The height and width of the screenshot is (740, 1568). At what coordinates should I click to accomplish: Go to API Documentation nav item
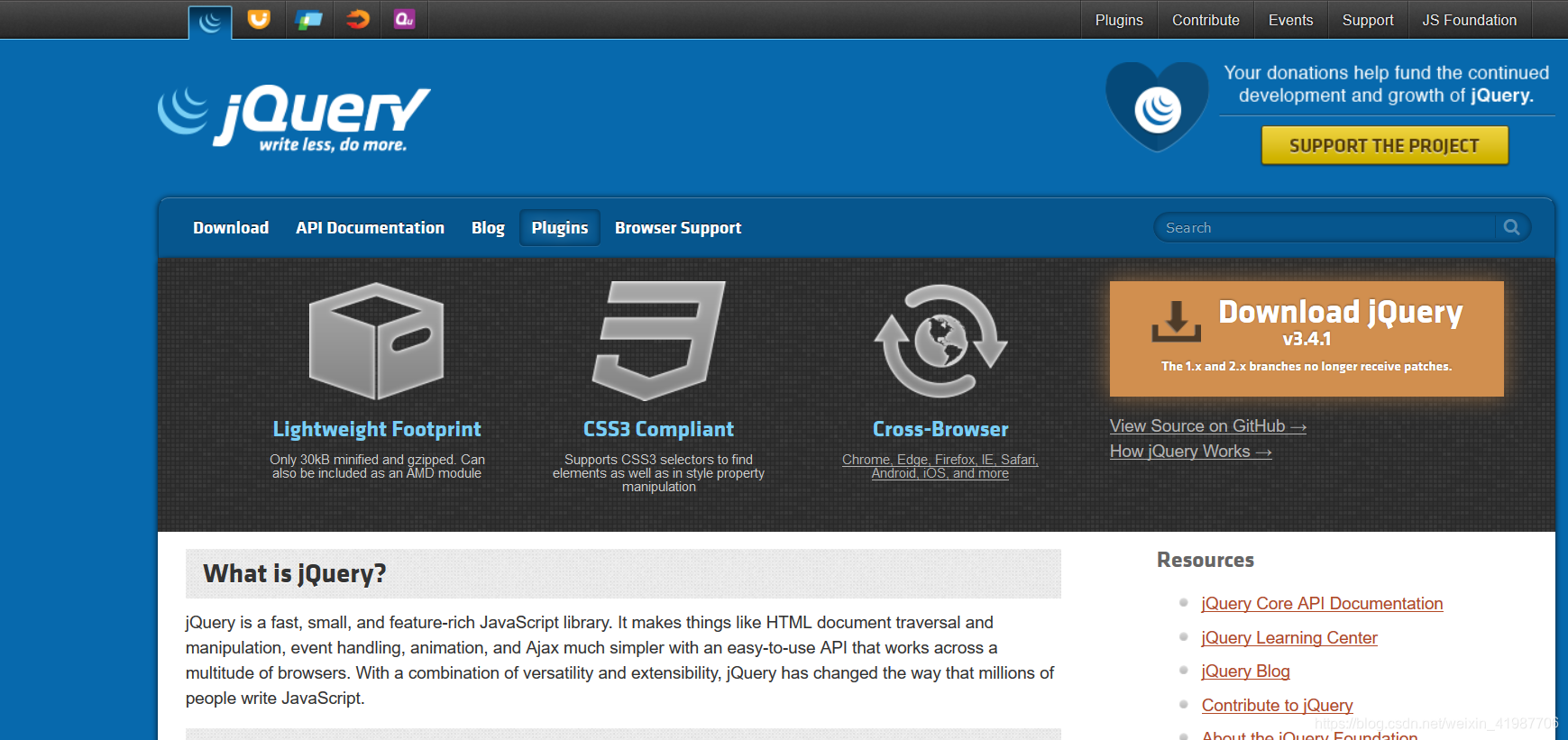370,228
